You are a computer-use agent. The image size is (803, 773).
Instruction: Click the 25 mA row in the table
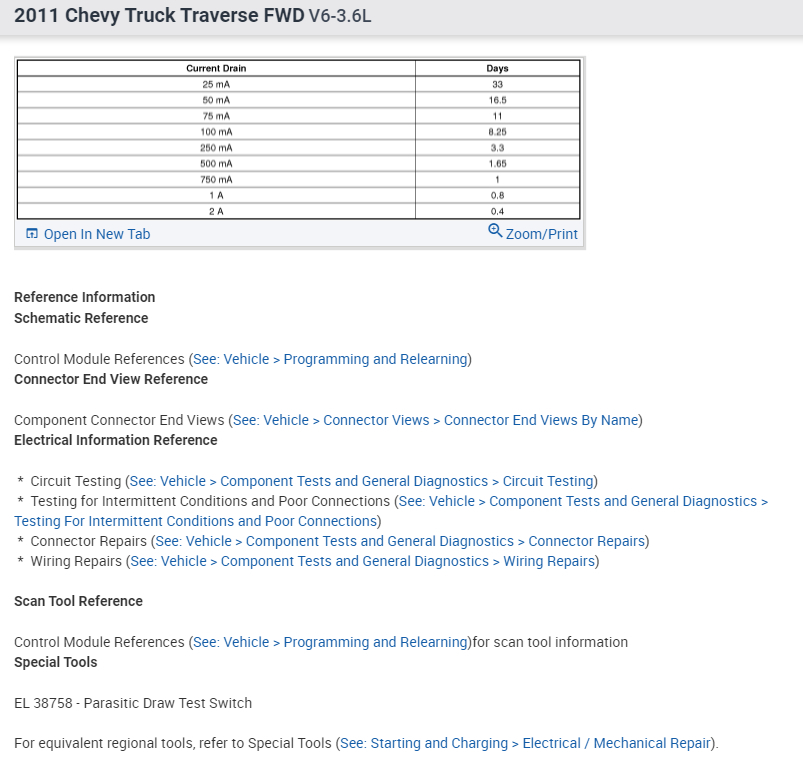[x=299, y=84]
